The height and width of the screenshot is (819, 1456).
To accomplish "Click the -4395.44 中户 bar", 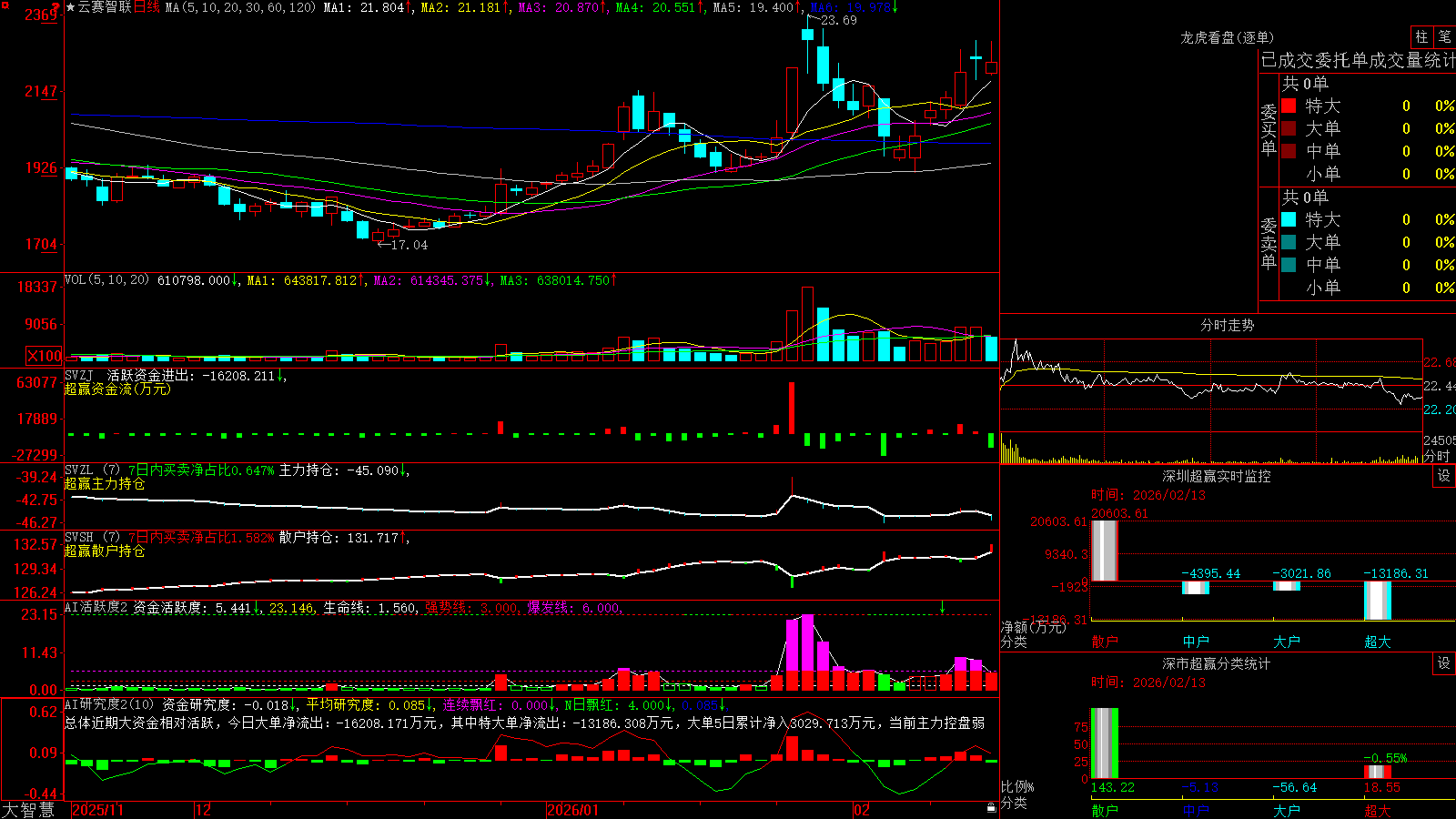I will 1196,588.
